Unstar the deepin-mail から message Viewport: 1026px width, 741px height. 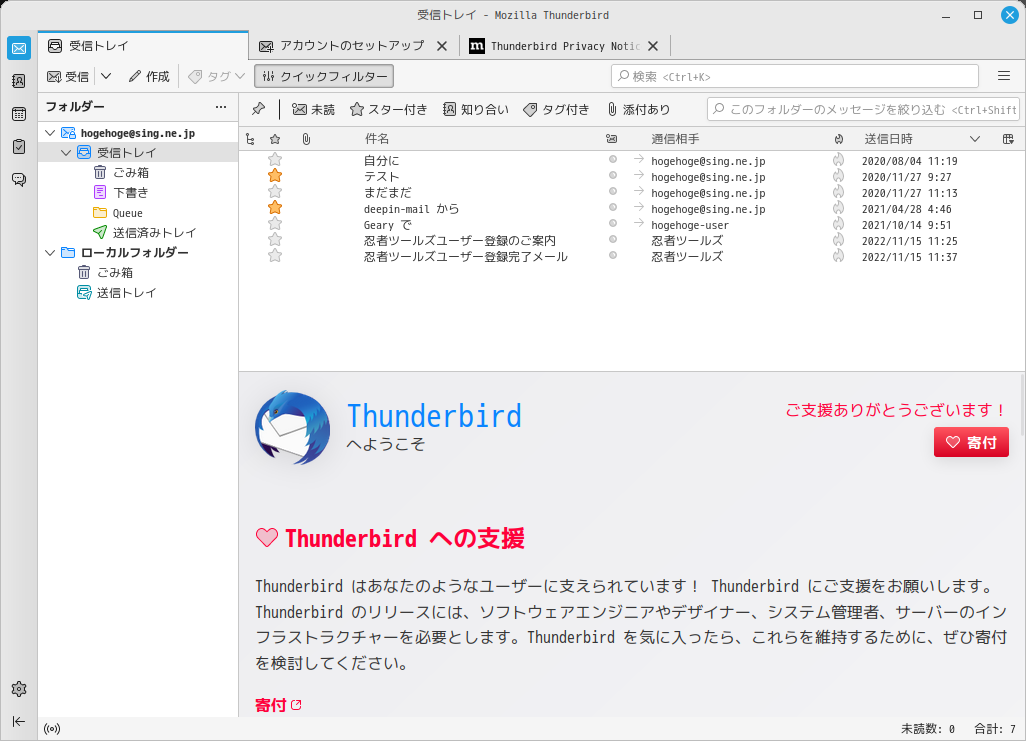(275, 208)
